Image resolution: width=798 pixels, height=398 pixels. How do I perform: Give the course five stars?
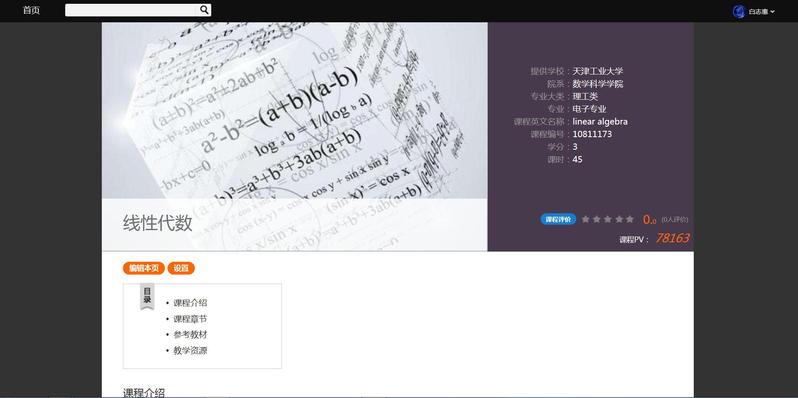630,219
